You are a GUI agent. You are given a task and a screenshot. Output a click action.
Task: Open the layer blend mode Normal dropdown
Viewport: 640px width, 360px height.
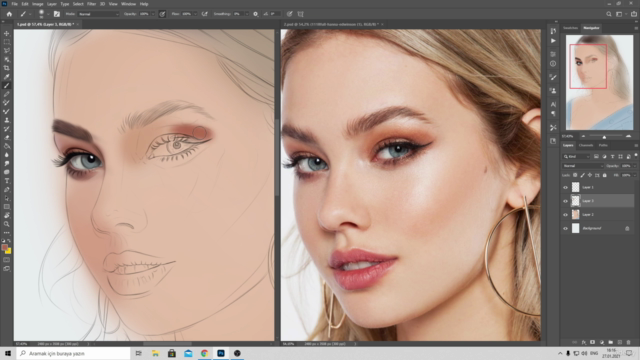[583, 166]
